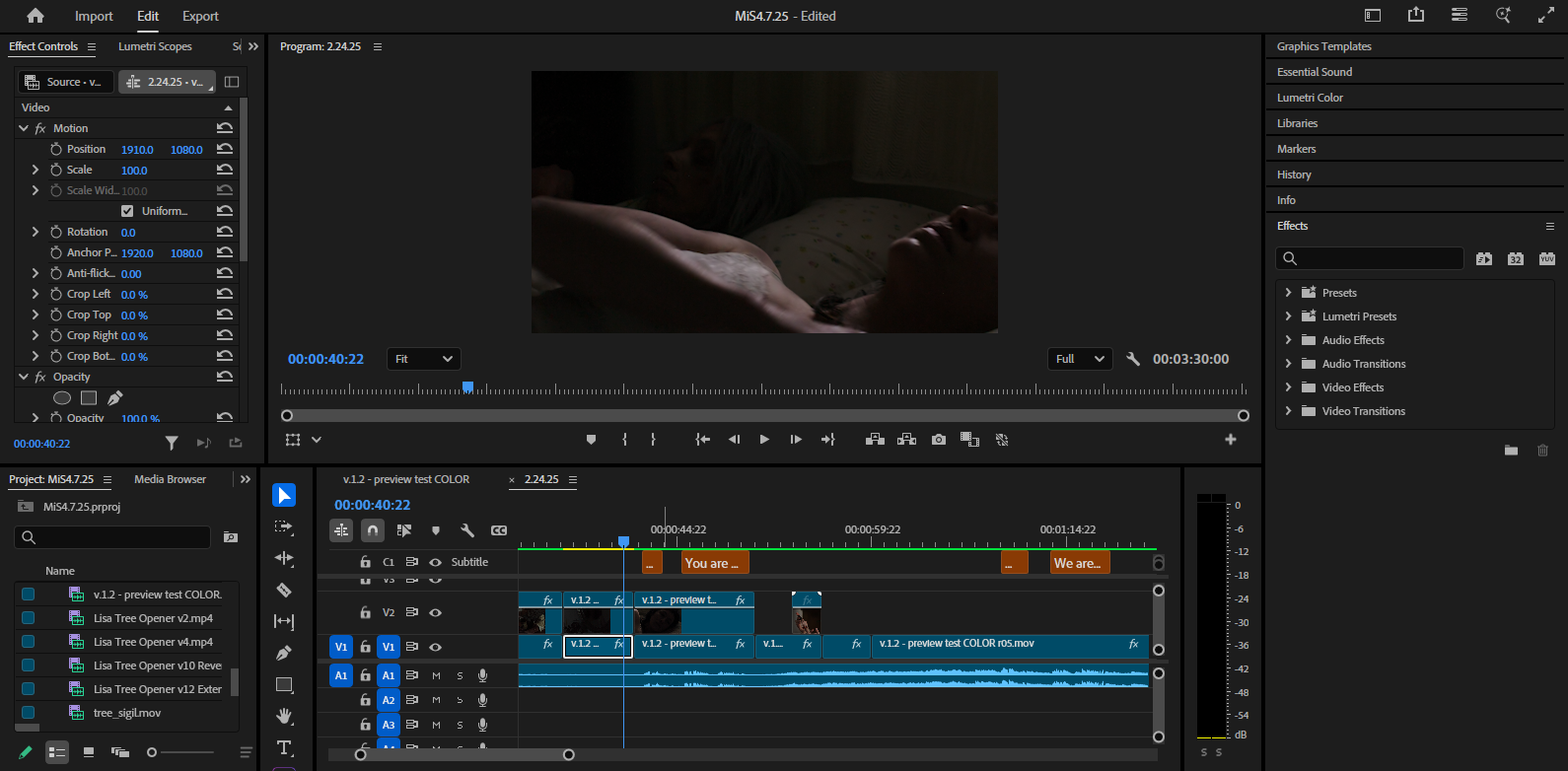Viewport: 1568px width, 771px height.
Task: Mute audio track A1
Action: coord(436,675)
